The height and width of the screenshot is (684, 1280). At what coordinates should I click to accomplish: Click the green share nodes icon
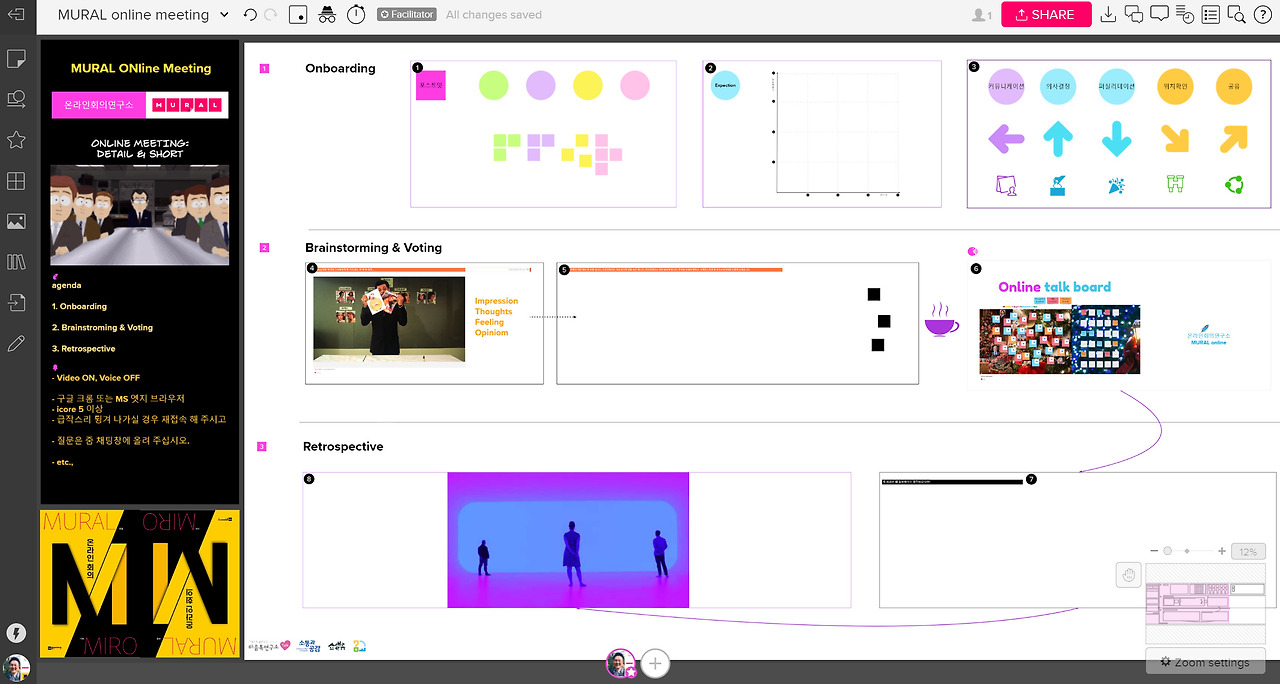coord(1233,184)
